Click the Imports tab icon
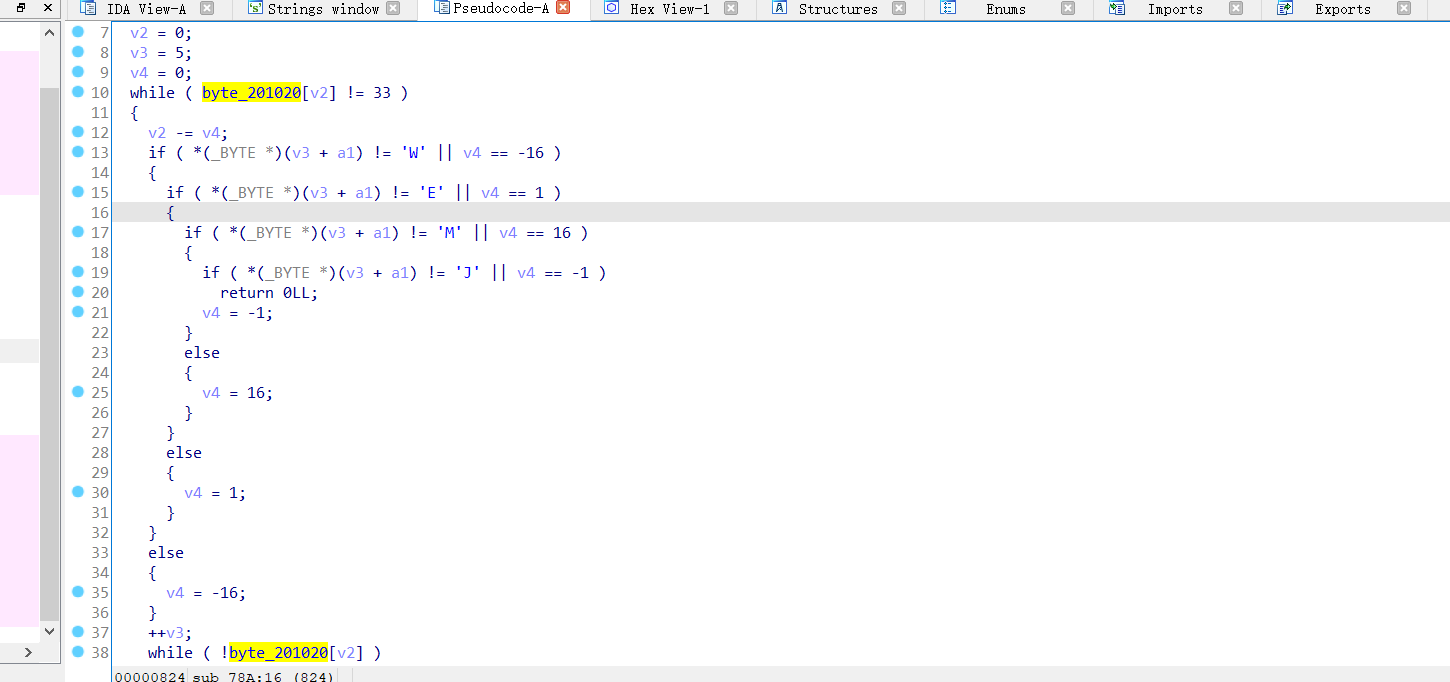 [x=1117, y=9]
